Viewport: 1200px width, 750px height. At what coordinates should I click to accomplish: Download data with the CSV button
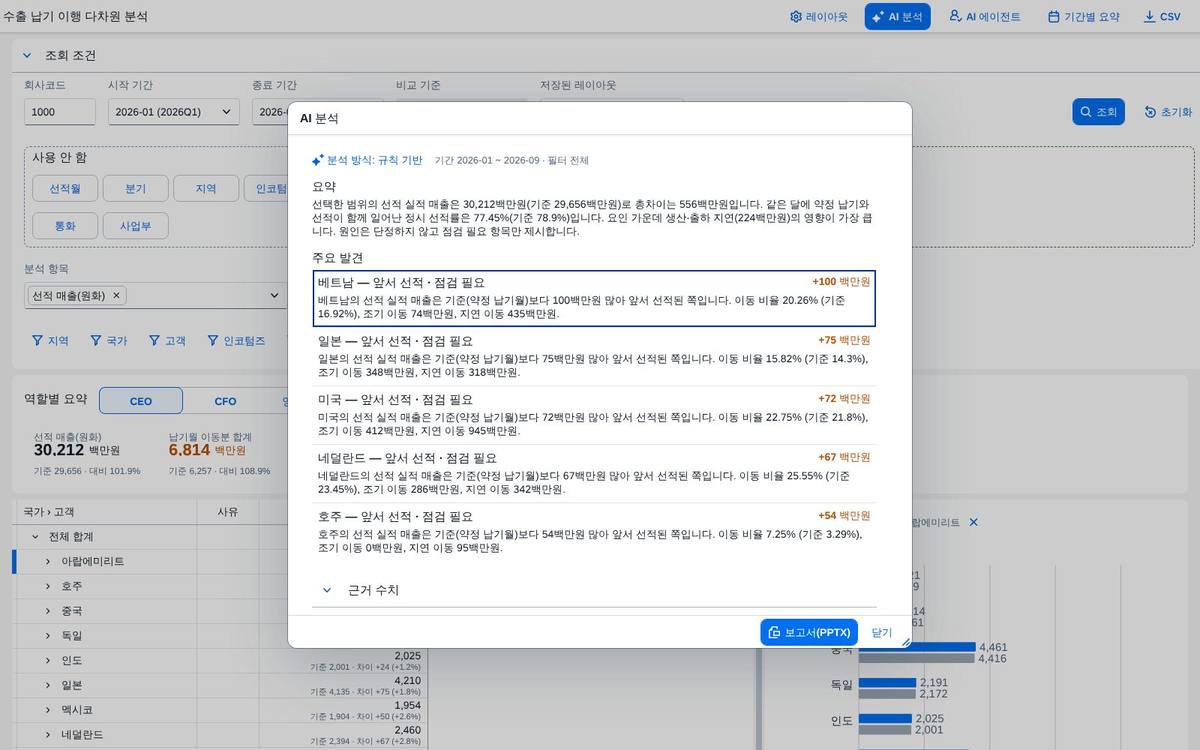pos(1162,17)
